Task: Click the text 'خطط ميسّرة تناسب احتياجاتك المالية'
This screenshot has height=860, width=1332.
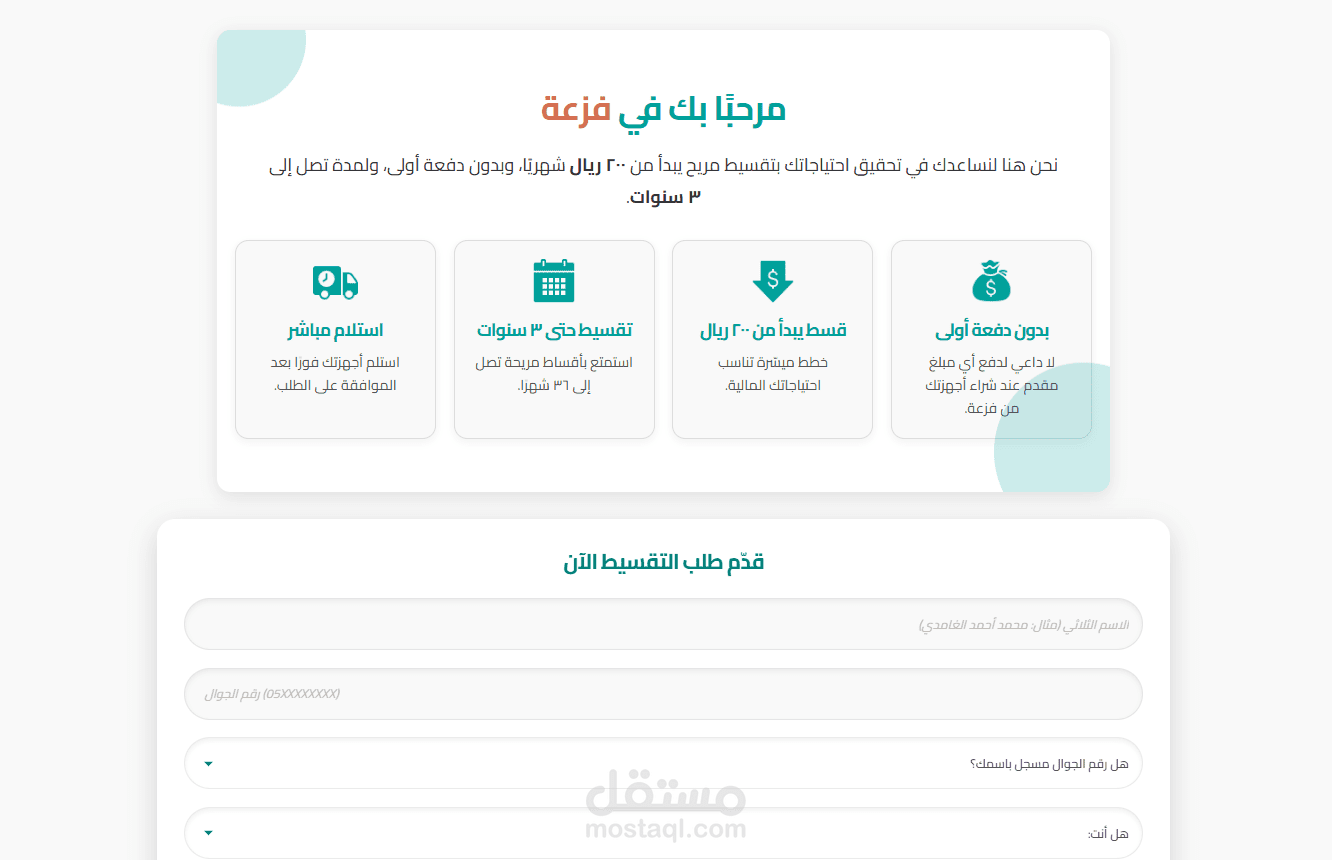Action: (773, 374)
